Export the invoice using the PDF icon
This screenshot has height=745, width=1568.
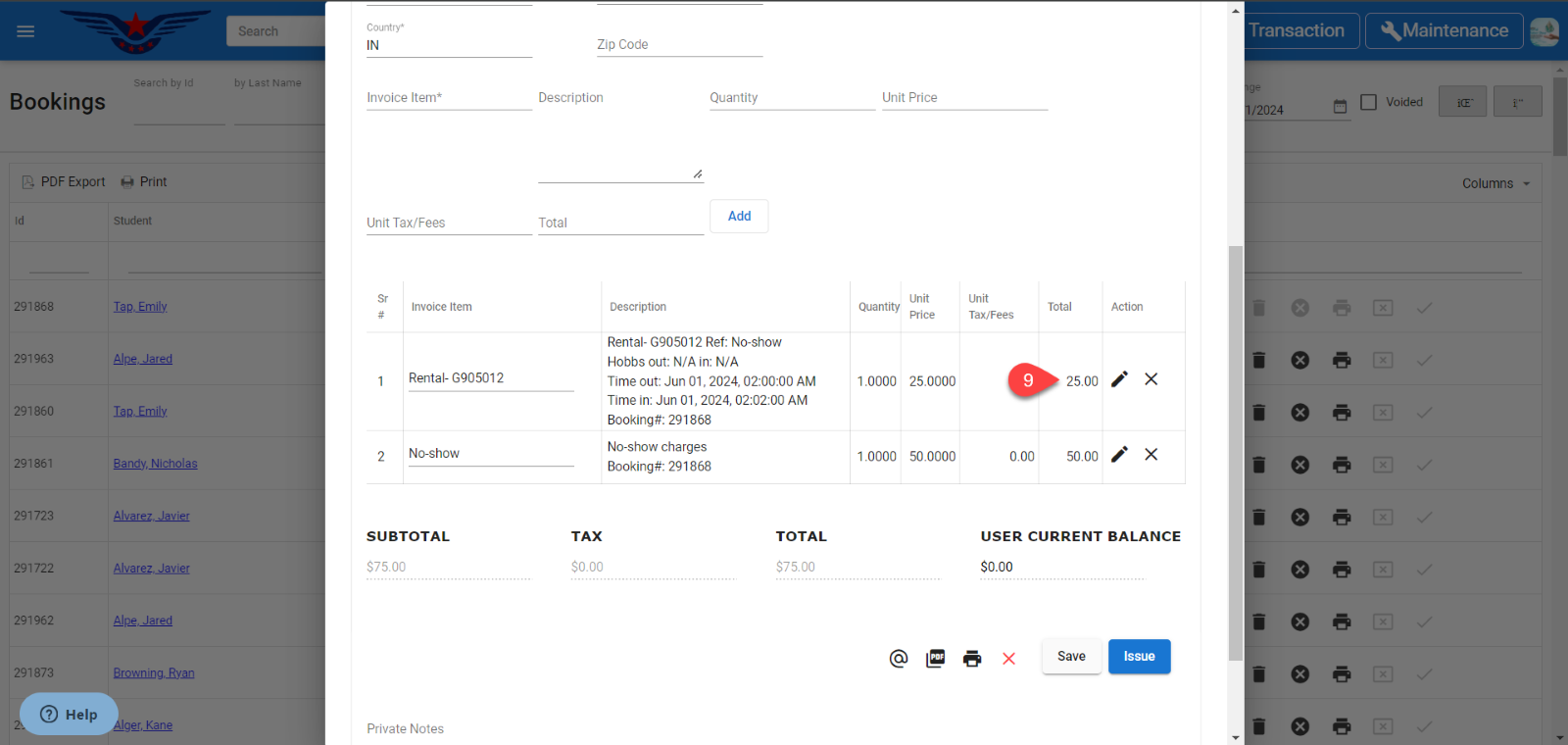[x=935, y=659]
